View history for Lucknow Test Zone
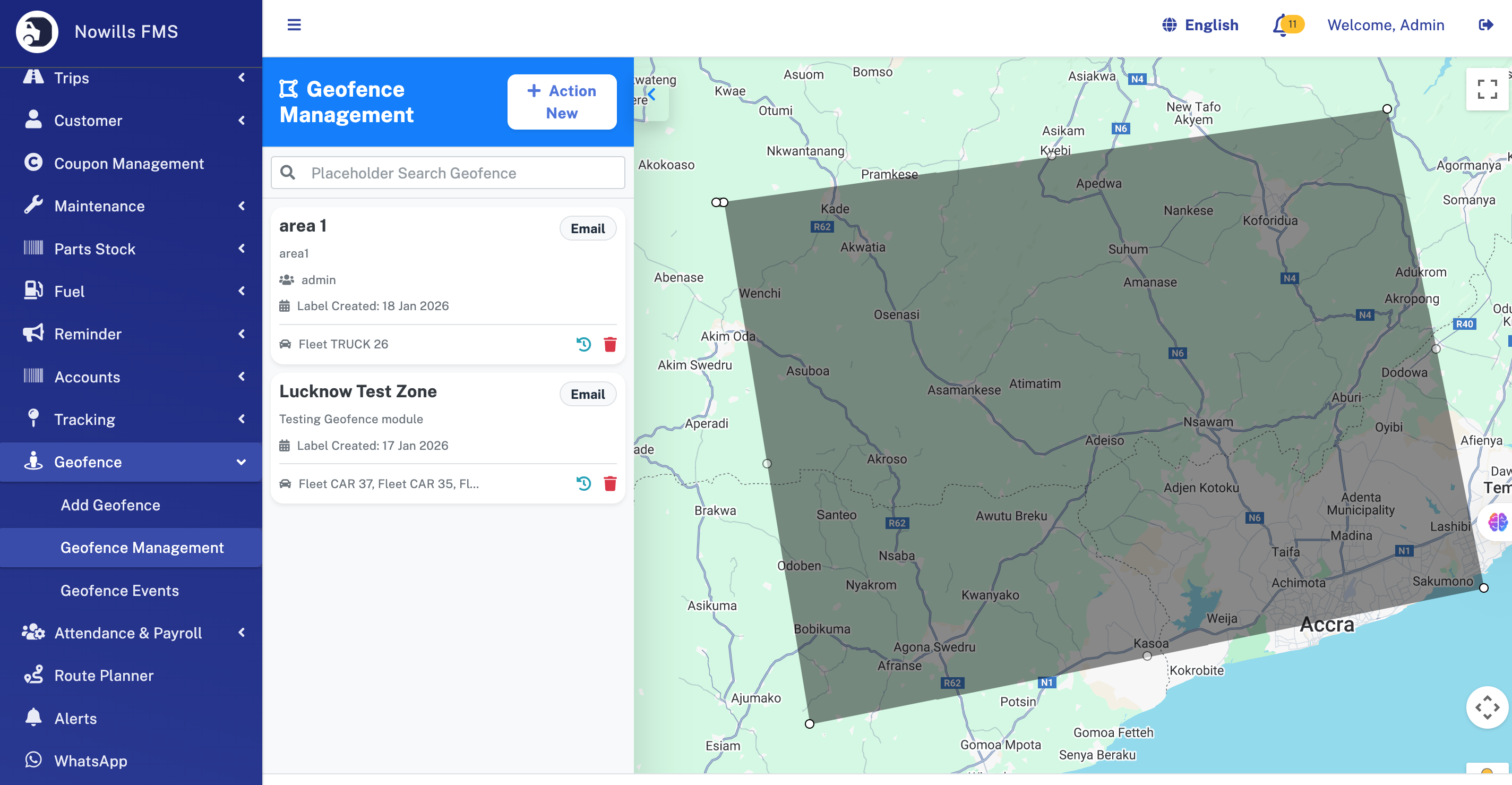The image size is (1512, 785). click(583, 483)
